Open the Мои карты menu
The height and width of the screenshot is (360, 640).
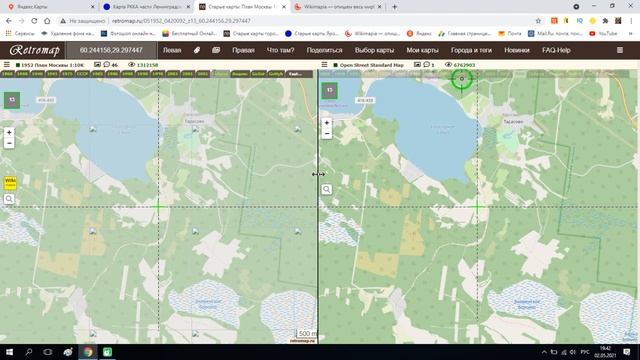[x=422, y=50]
